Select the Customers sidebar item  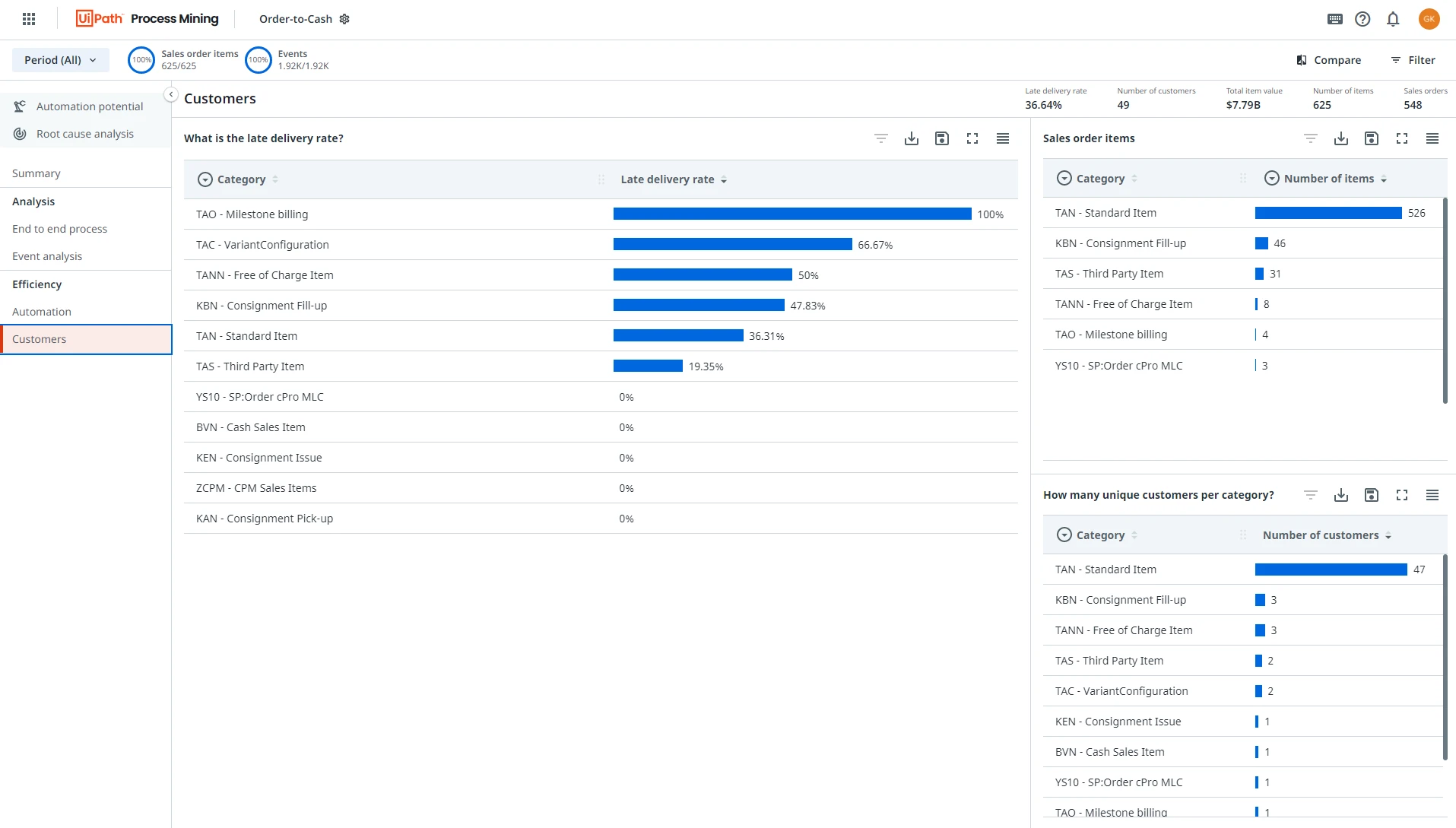(86, 339)
